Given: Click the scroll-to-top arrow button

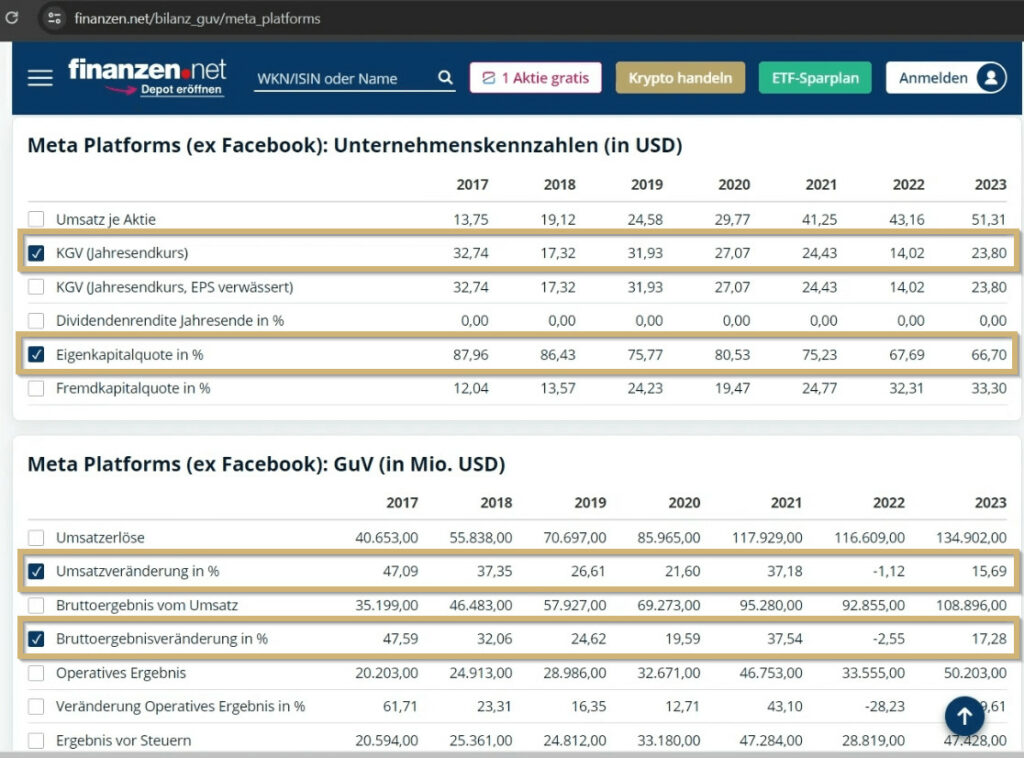Looking at the screenshot, I should point(965,716).
